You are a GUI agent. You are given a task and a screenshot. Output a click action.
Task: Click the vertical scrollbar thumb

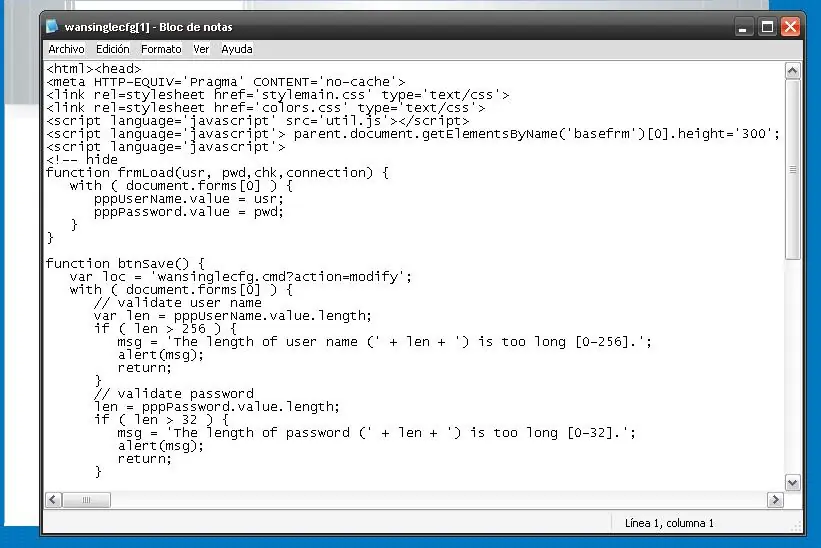tap(793, 169)
